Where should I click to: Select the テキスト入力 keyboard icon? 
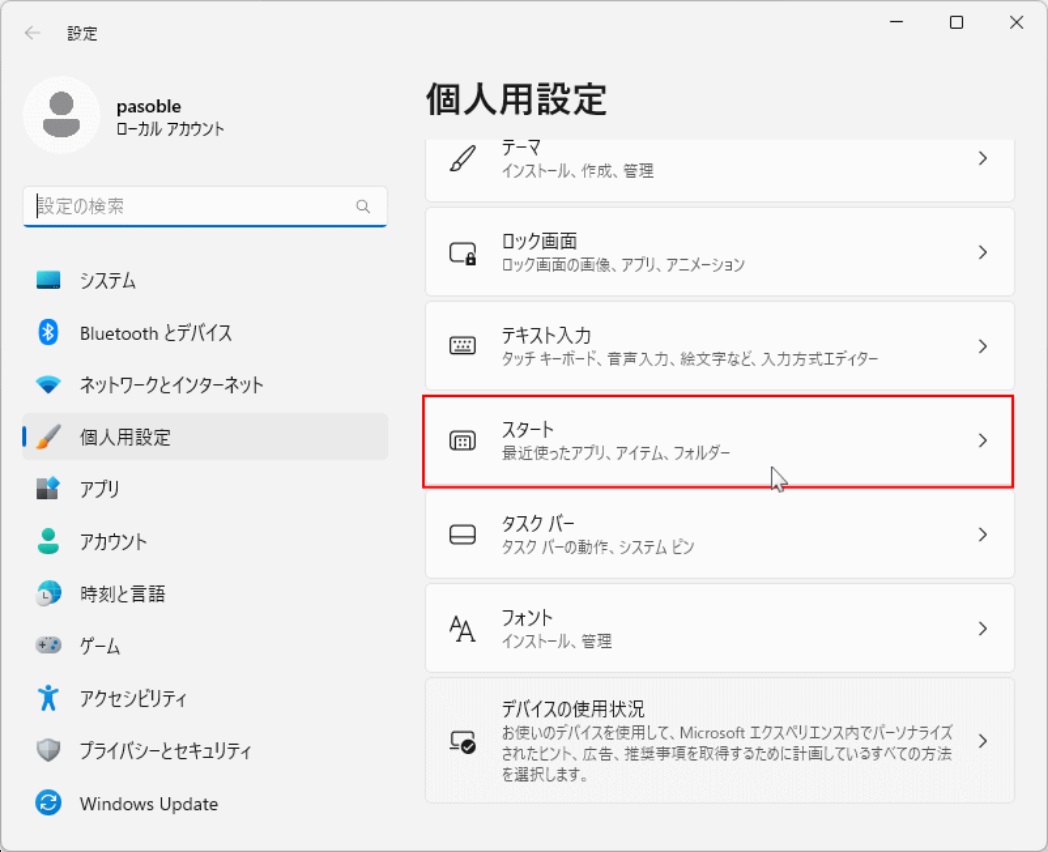pyautogui.click(x=461, y=346)
